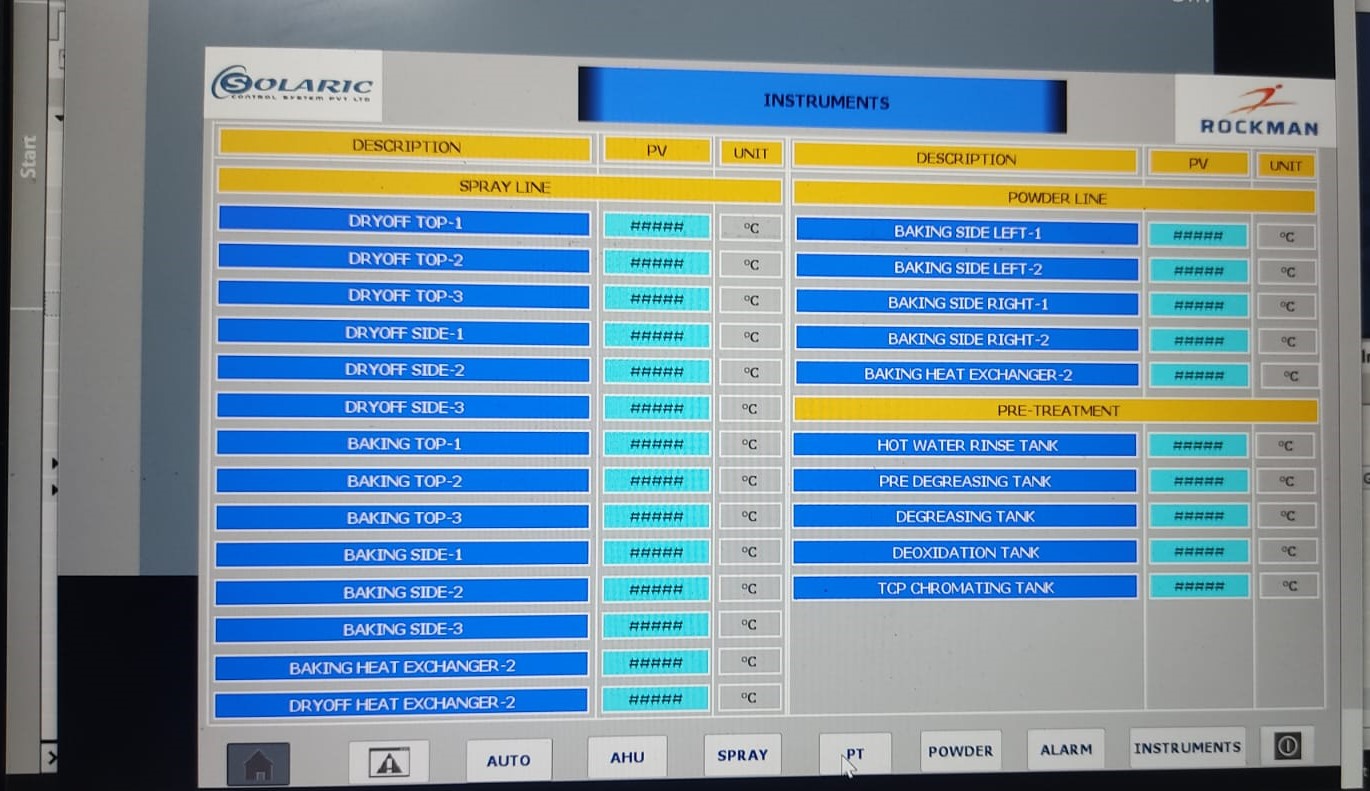
Task: Click the POWDER LINE section header
Action: [x=1056, y=198]
